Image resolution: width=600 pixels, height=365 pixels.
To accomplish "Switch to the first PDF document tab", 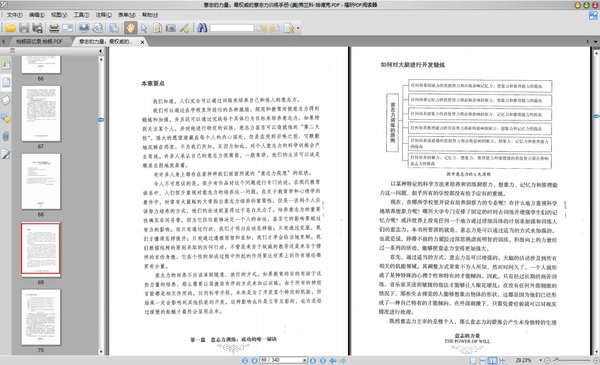I will click(x=39, y=41).
